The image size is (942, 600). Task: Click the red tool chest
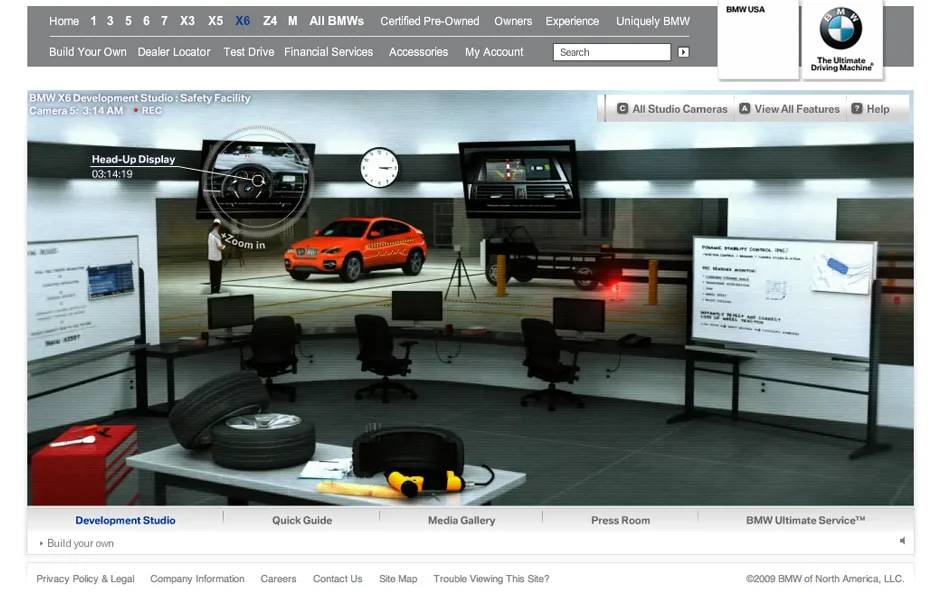(84, 465)
